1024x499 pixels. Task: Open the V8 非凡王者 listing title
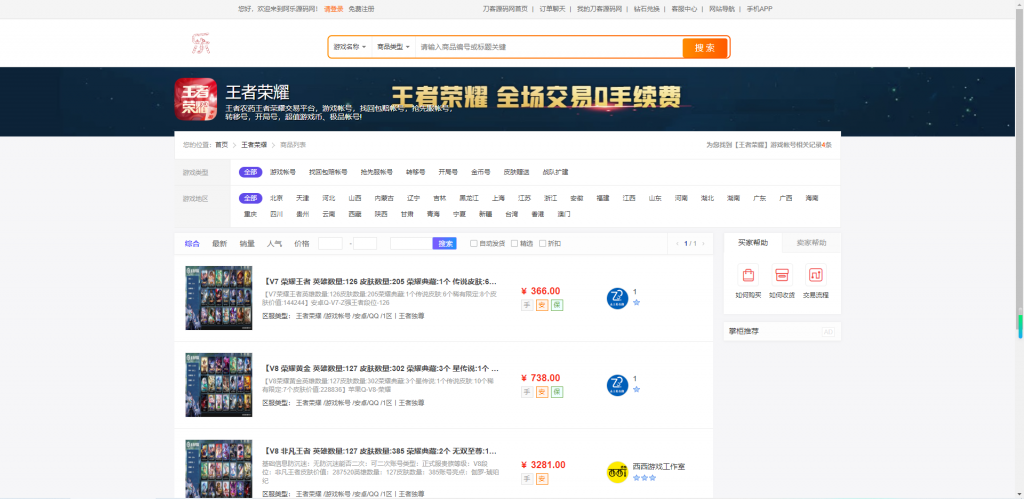381,451
